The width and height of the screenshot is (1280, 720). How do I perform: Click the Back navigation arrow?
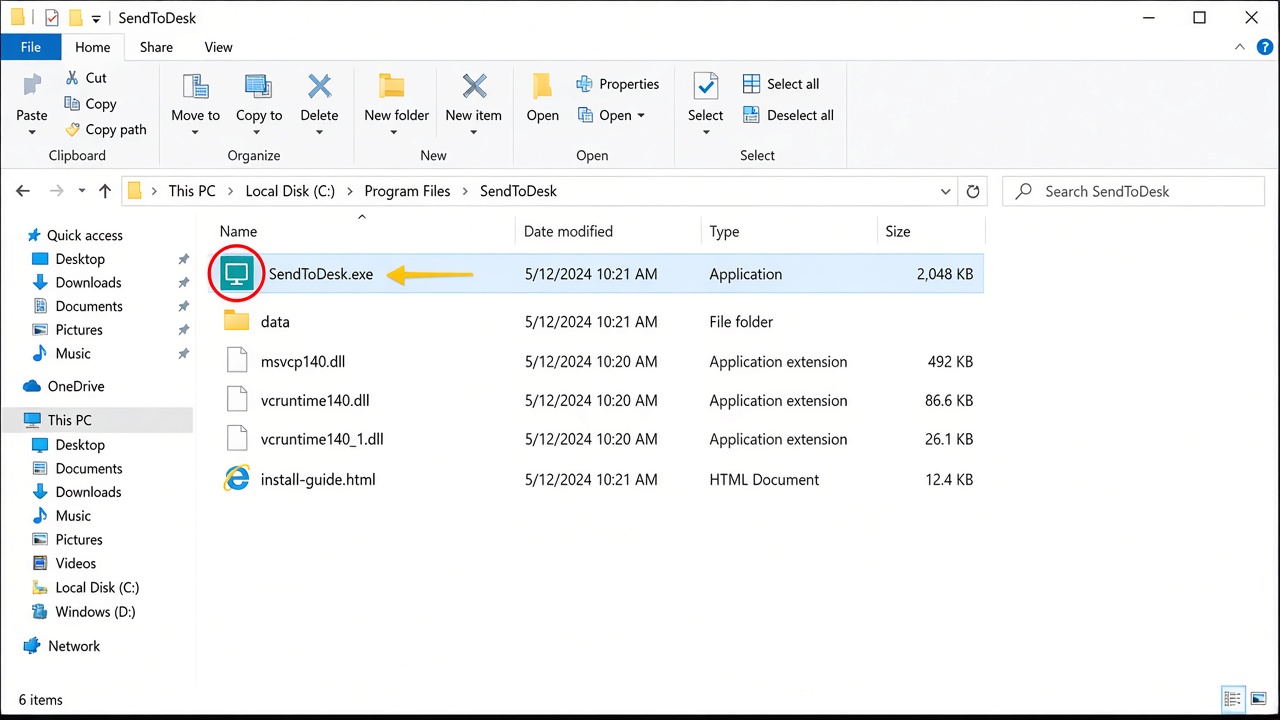[24, 191]
